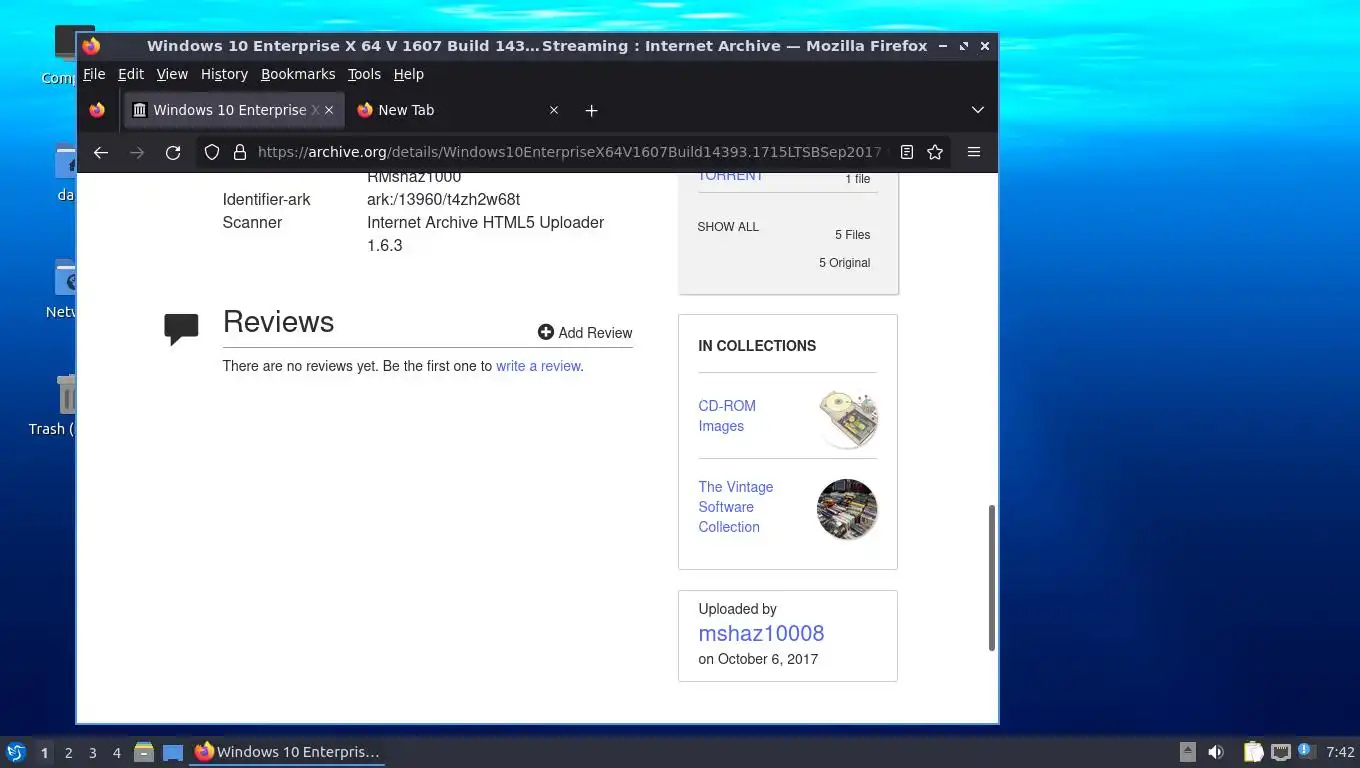Open the CD-ROM Images collection link
This screenshot has width=1360, height=768.
tap(727, 416)
